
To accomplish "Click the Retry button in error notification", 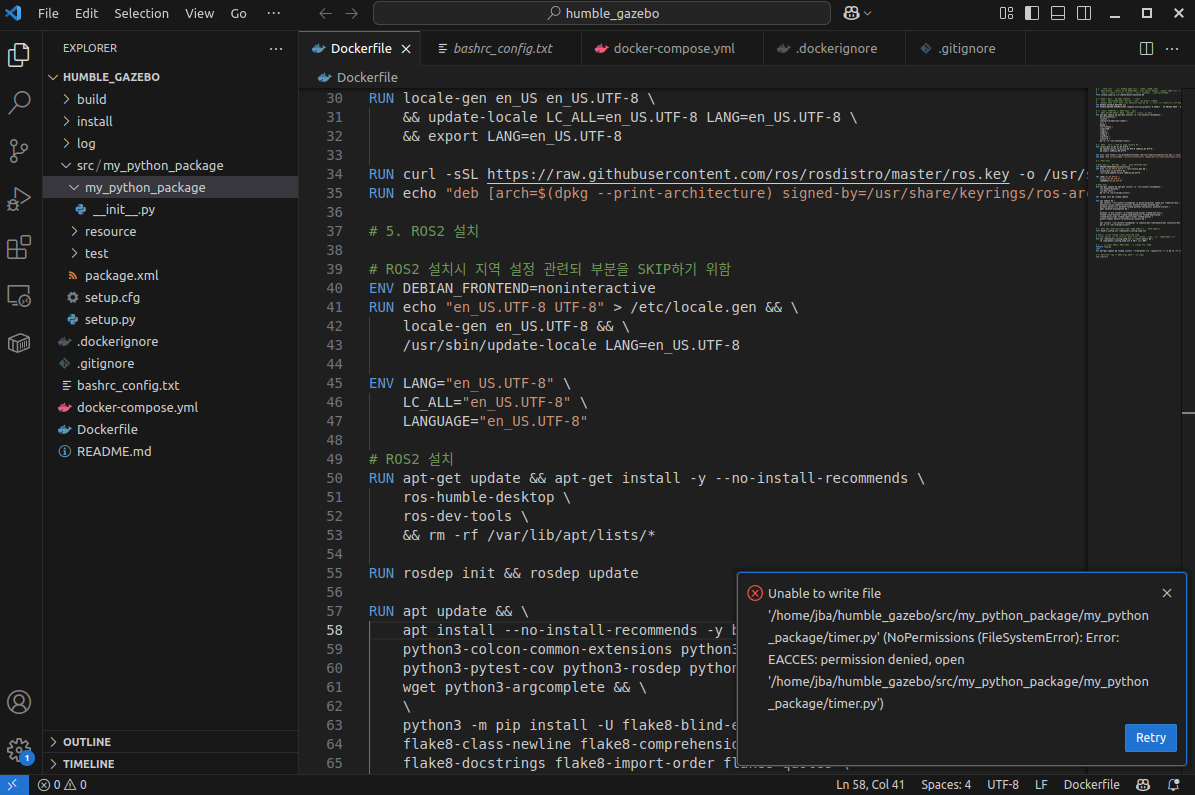I will coord(1150,737).
